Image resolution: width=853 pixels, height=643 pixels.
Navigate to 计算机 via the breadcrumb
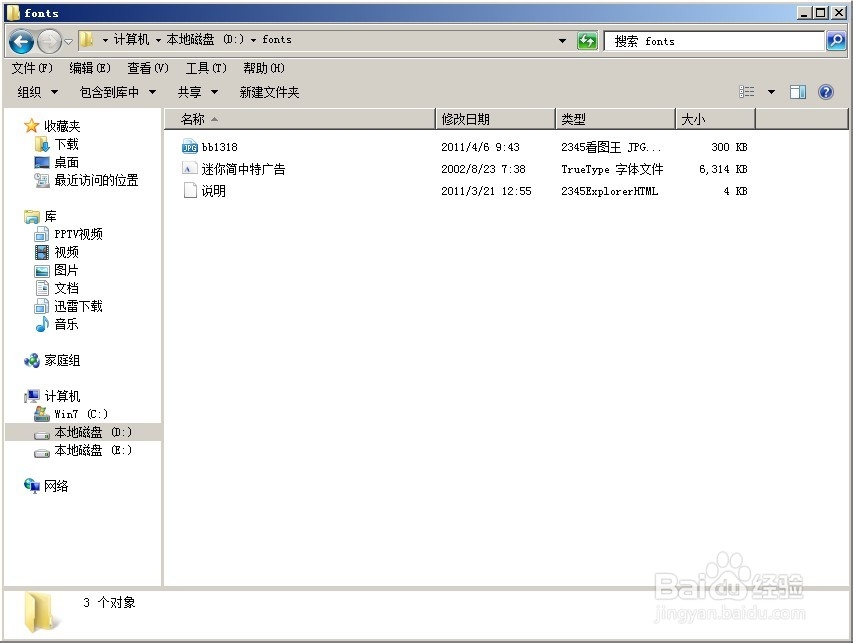[x=129, y=40]
